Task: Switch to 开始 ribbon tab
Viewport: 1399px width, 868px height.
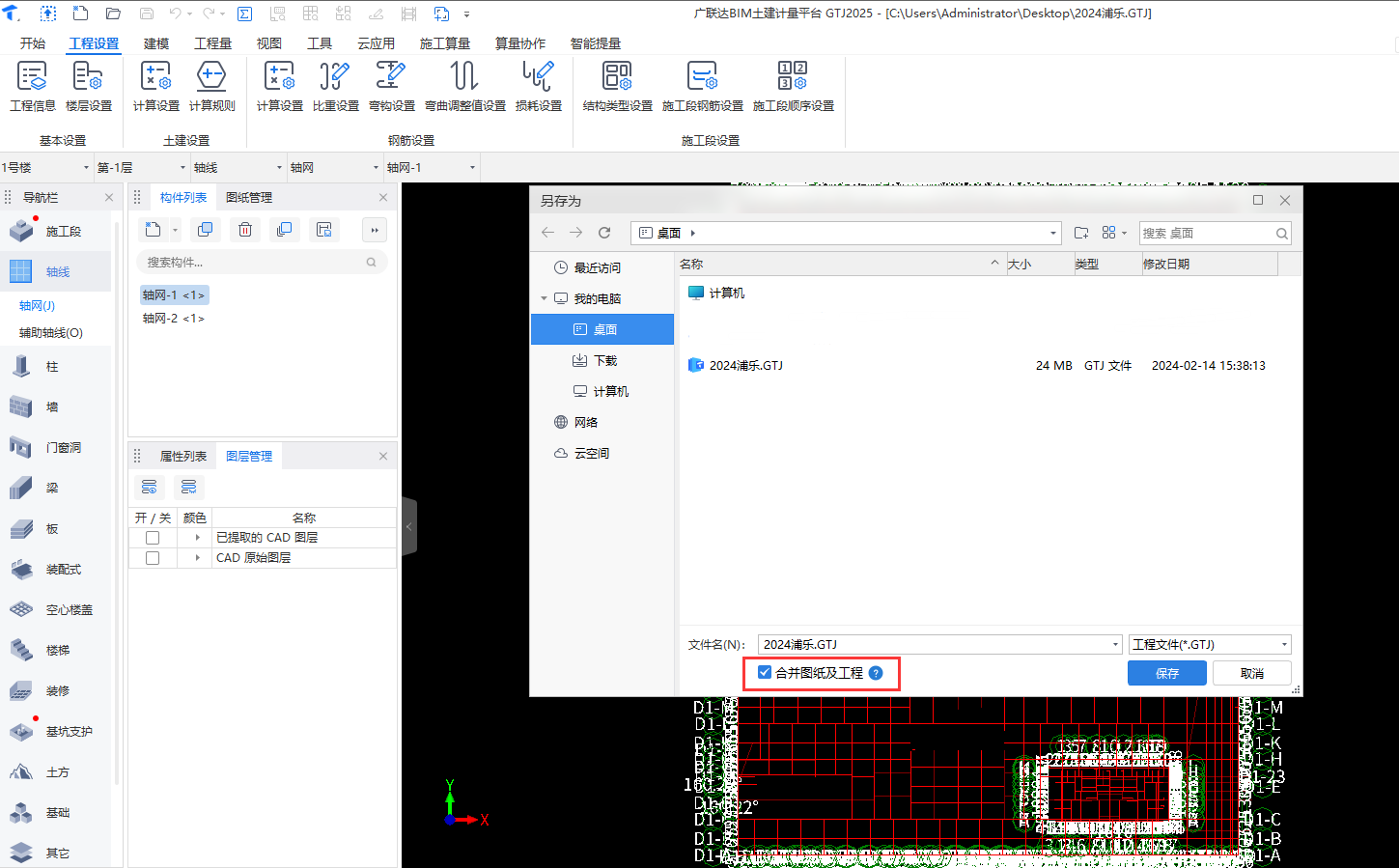Action: pos(33,43)
